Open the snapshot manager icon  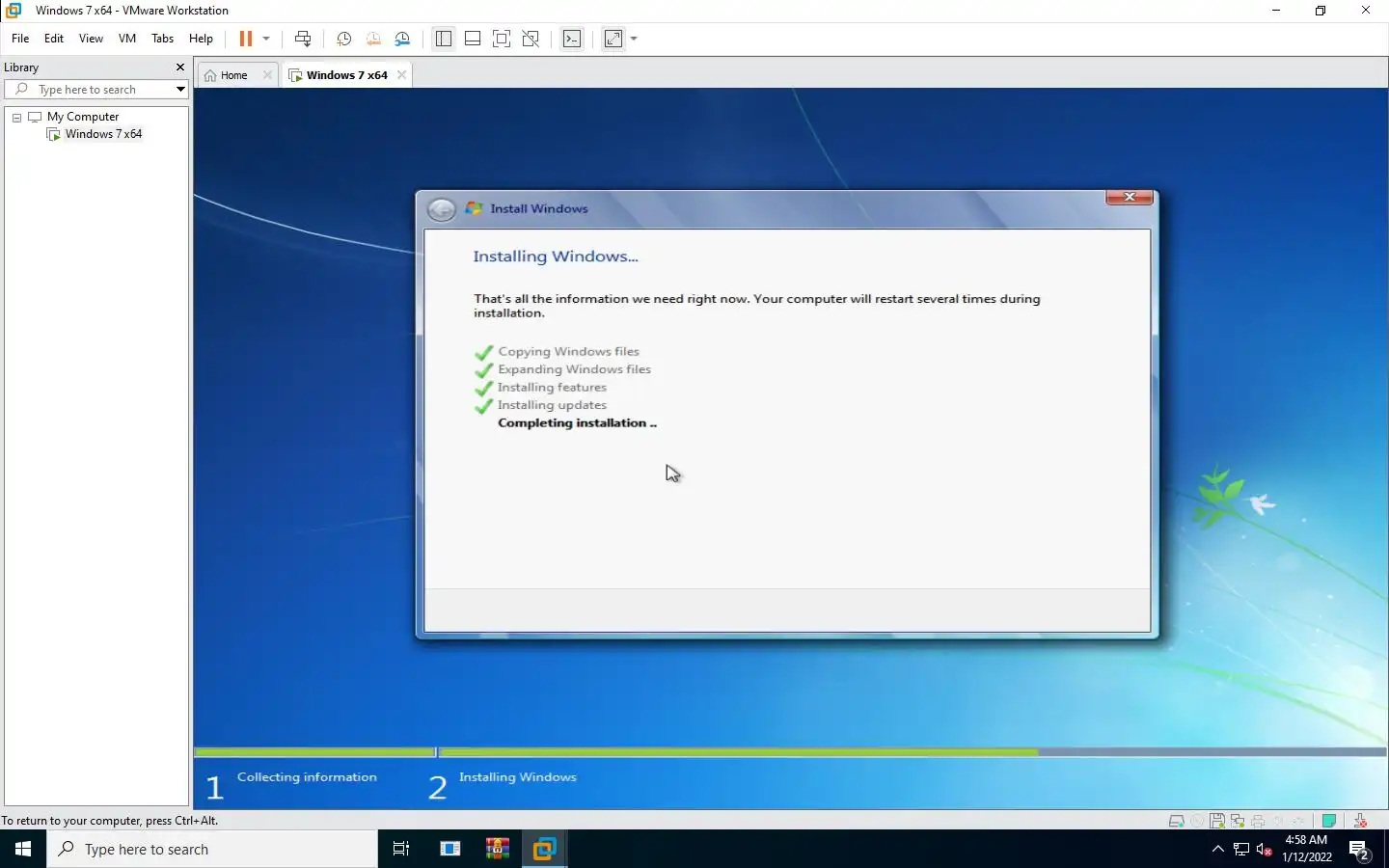point(402,39)
